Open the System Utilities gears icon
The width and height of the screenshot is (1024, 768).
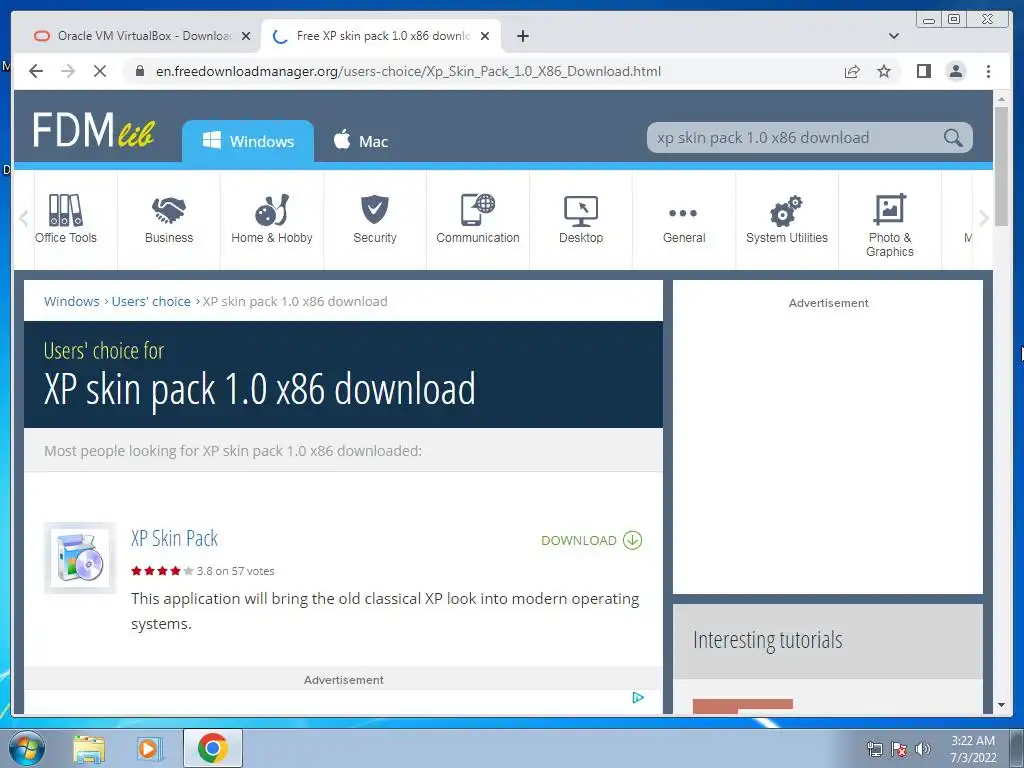[786, 210]
